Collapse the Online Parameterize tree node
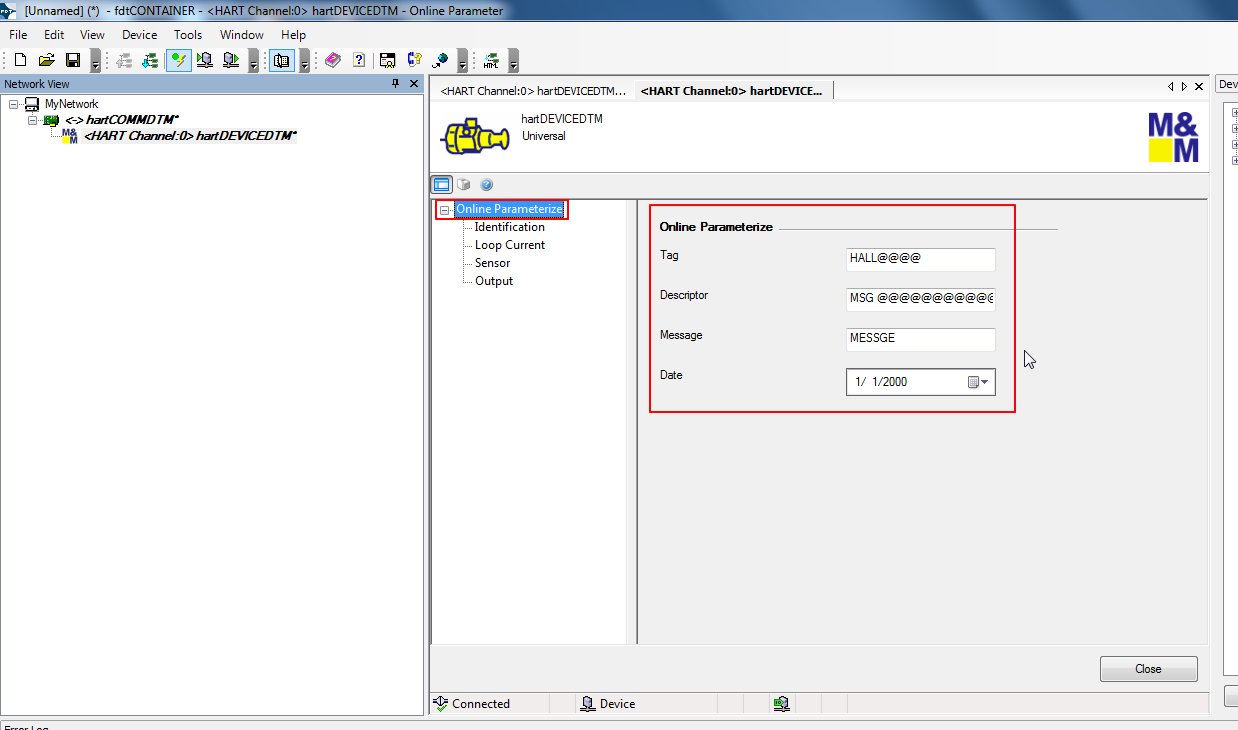 (x=444, y=210)
